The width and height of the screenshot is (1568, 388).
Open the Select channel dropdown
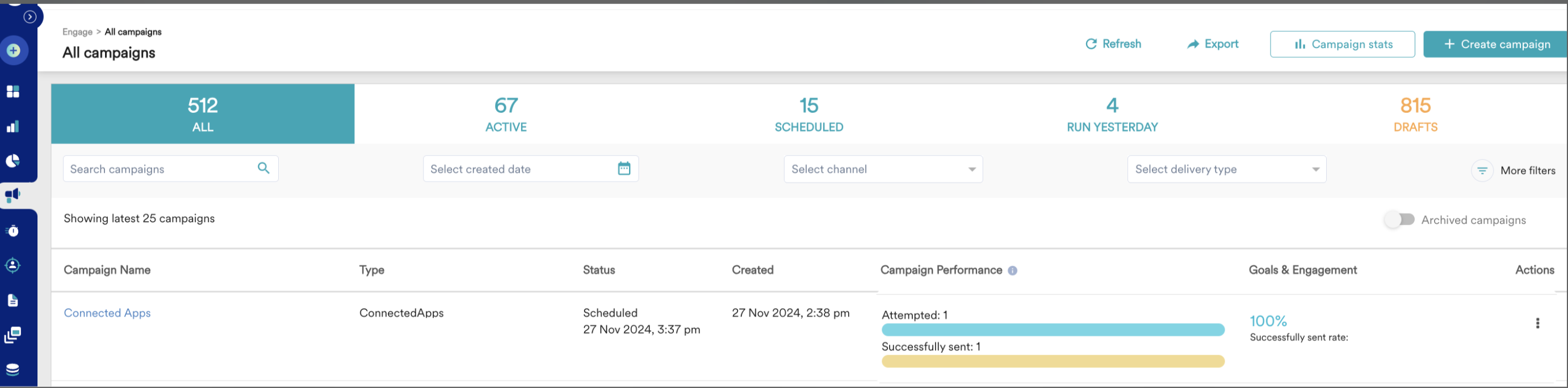coord(883,169)
